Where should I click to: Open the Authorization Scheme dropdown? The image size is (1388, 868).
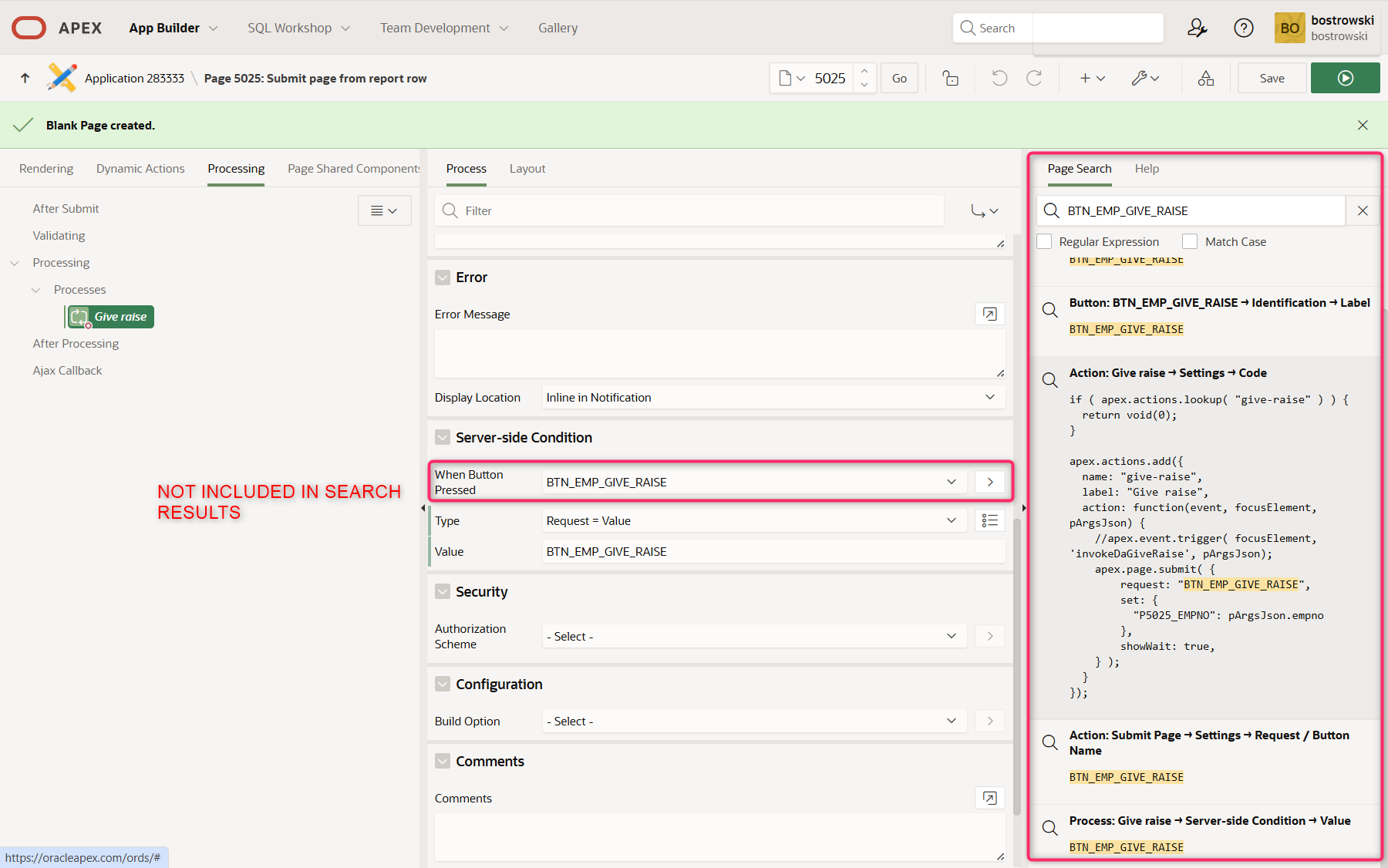(x=753, y=637)
